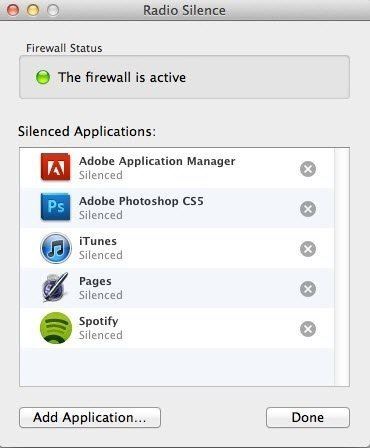This screenshot has width=370, height=448.
Task: Click the Pages pen icon
Action: pos(55,287)
